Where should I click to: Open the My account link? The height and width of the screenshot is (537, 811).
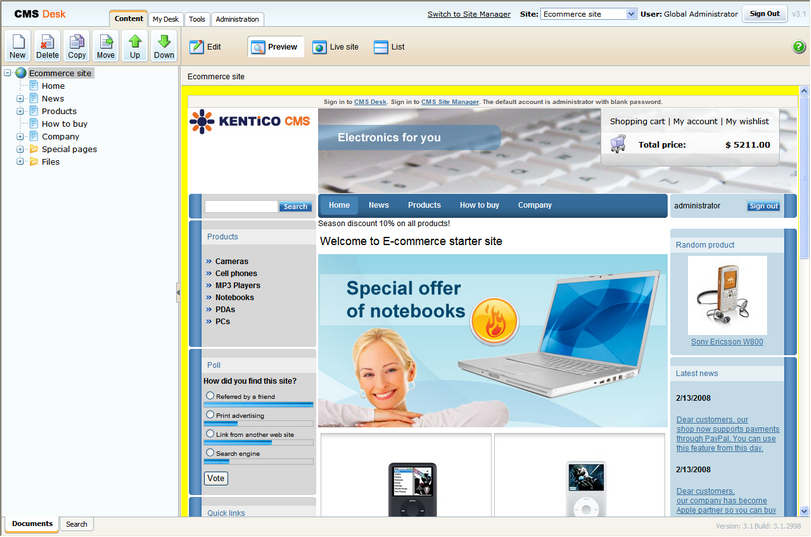click(x=695, y=121)
